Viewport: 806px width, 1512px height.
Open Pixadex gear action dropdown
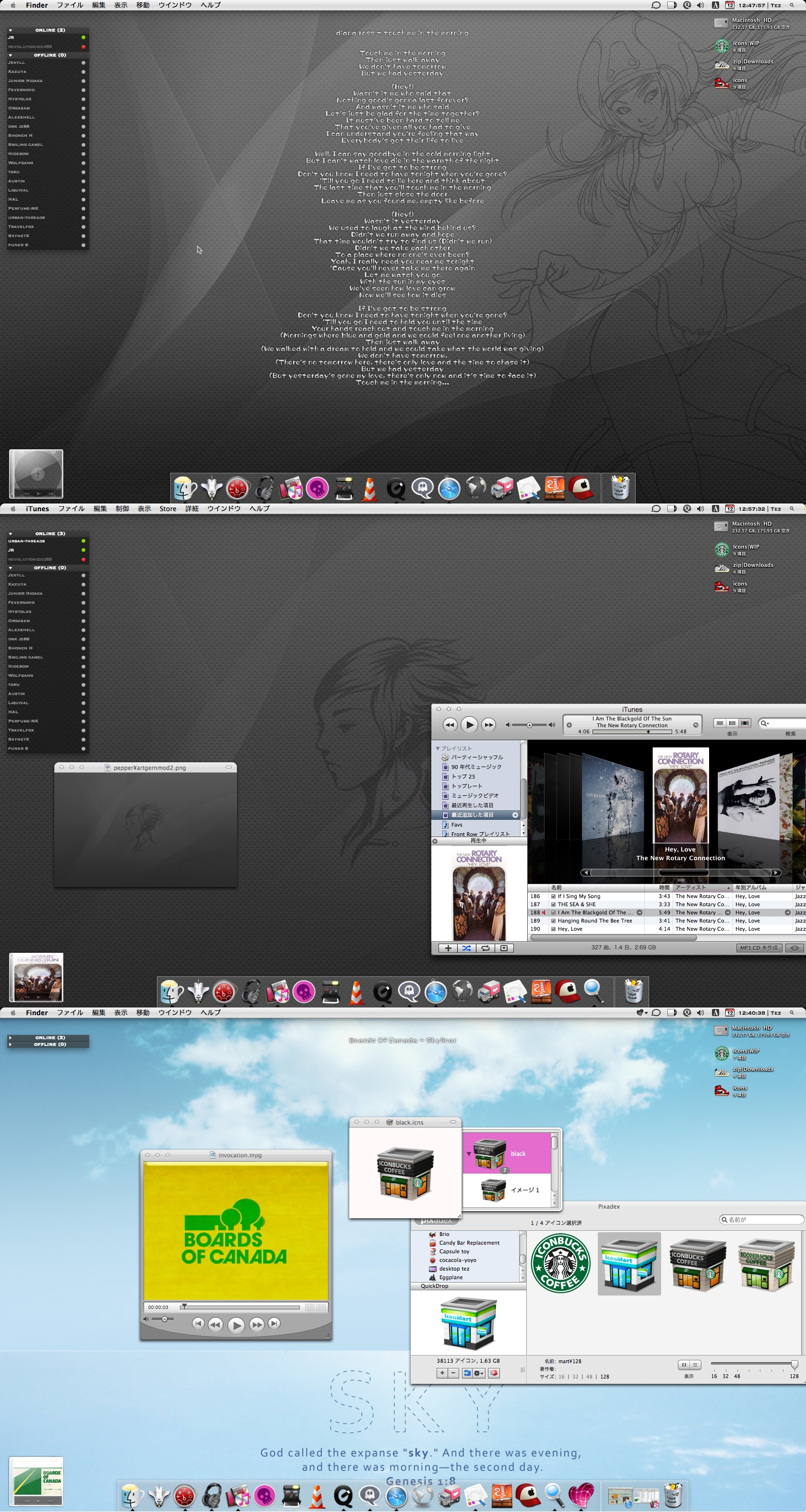tap(479, 1373)
